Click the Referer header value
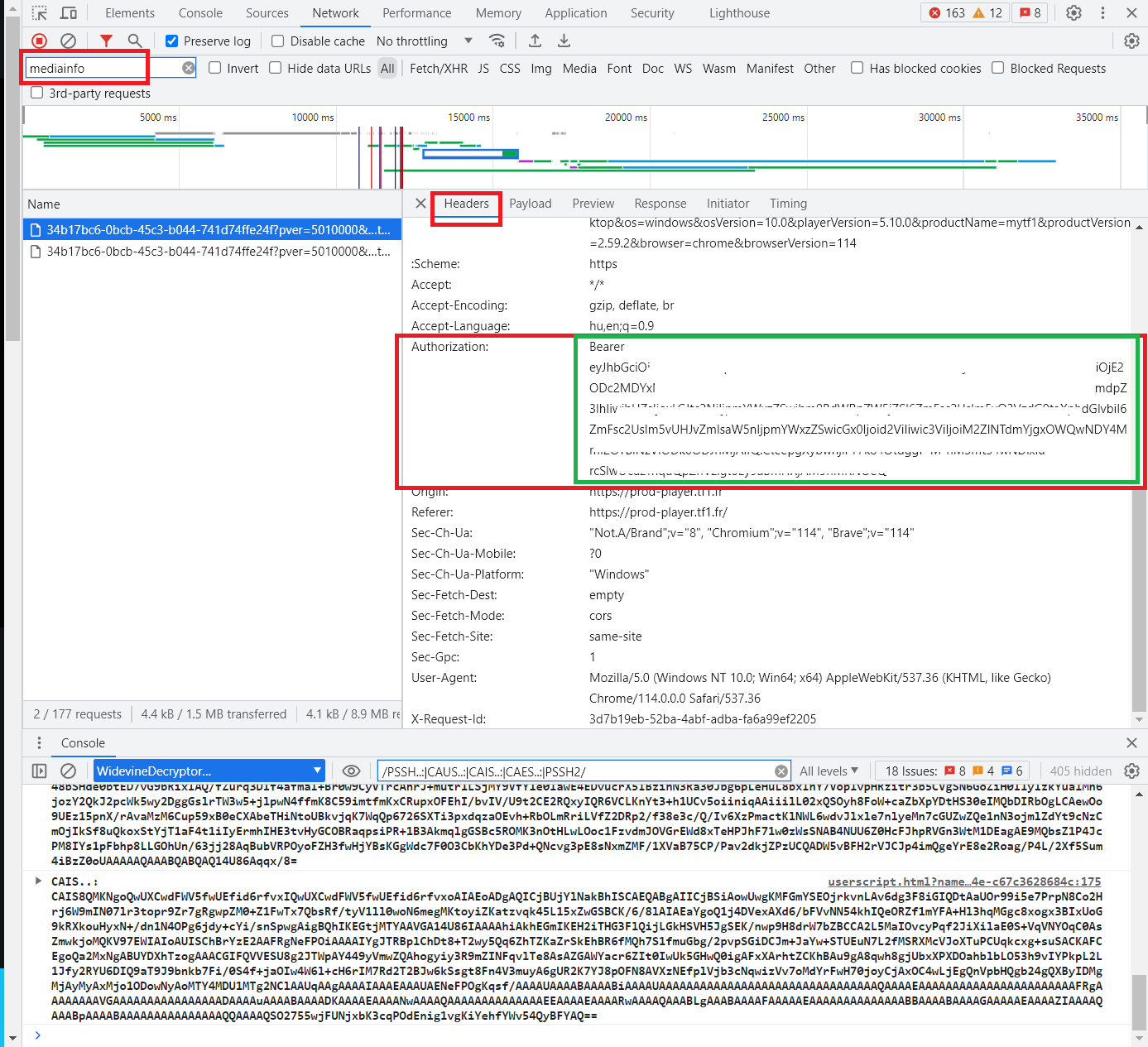Viewport: 1148px width, 1047px height. 658,512
